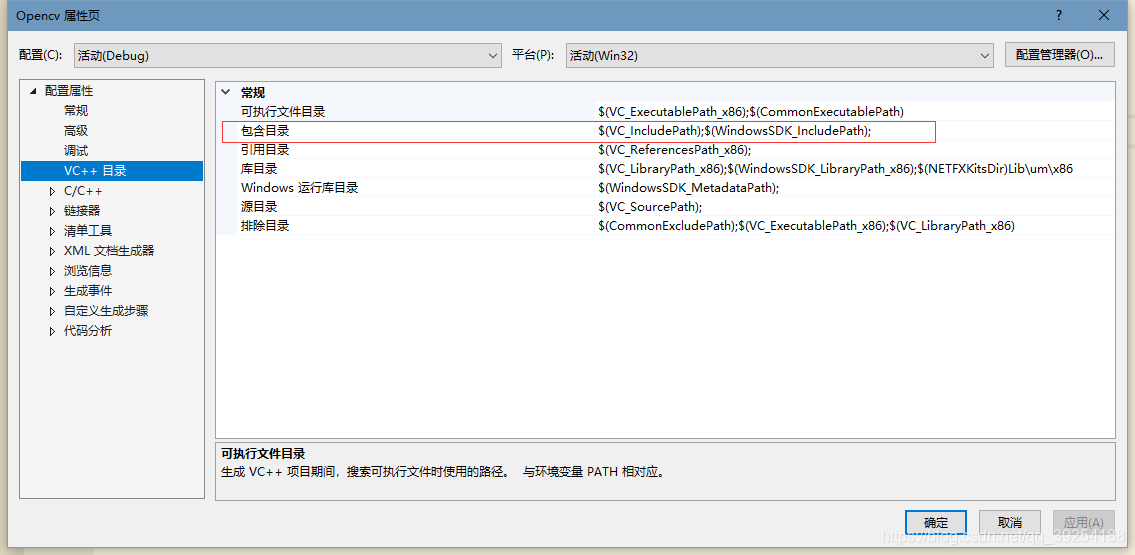Select the 链接器 tree label
This screenshot has width=1135, height=555.
[x=82, y=211]
